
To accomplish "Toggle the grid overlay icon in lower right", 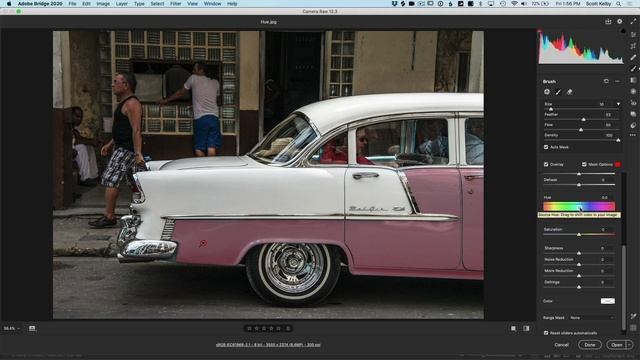I will pyautogui.click(x=633, y=328).
